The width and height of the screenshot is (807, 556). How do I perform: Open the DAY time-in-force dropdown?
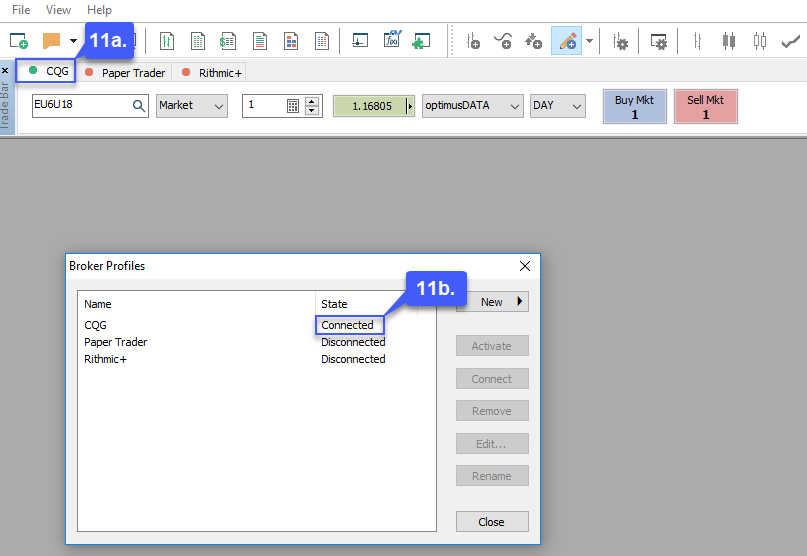[x=558, y=106]
